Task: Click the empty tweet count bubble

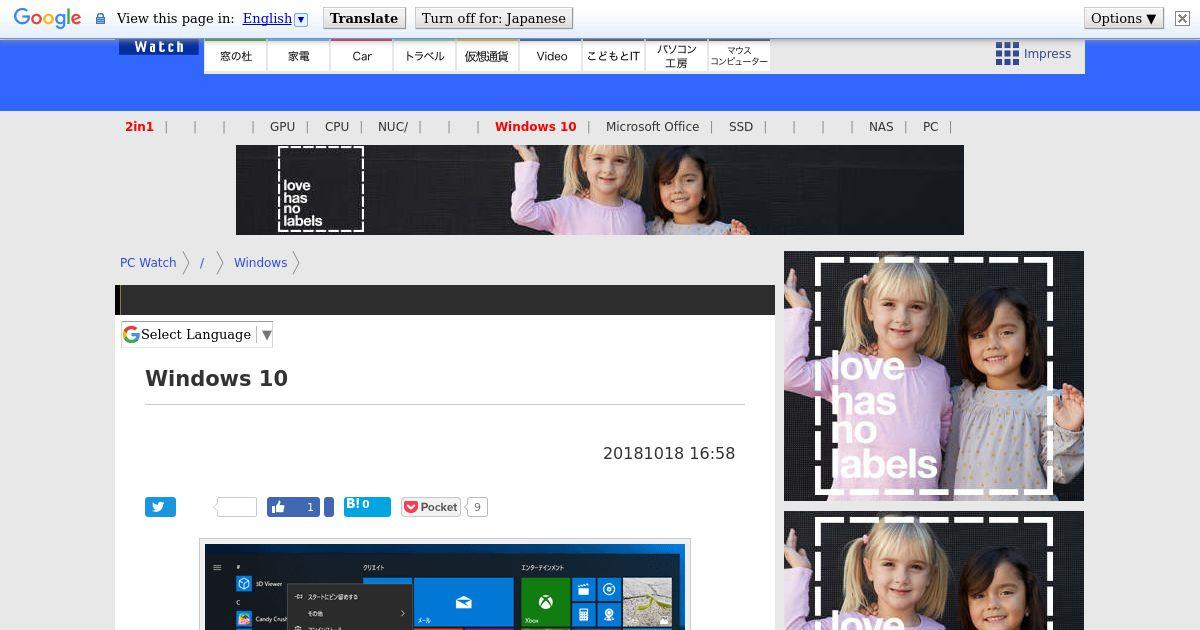Action: click(x=236, y=507)
